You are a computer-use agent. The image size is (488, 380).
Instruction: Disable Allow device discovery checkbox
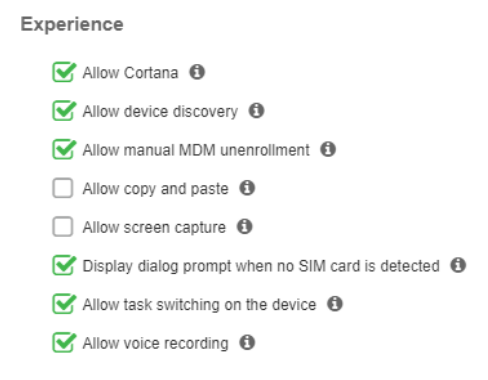coord(63,110)
